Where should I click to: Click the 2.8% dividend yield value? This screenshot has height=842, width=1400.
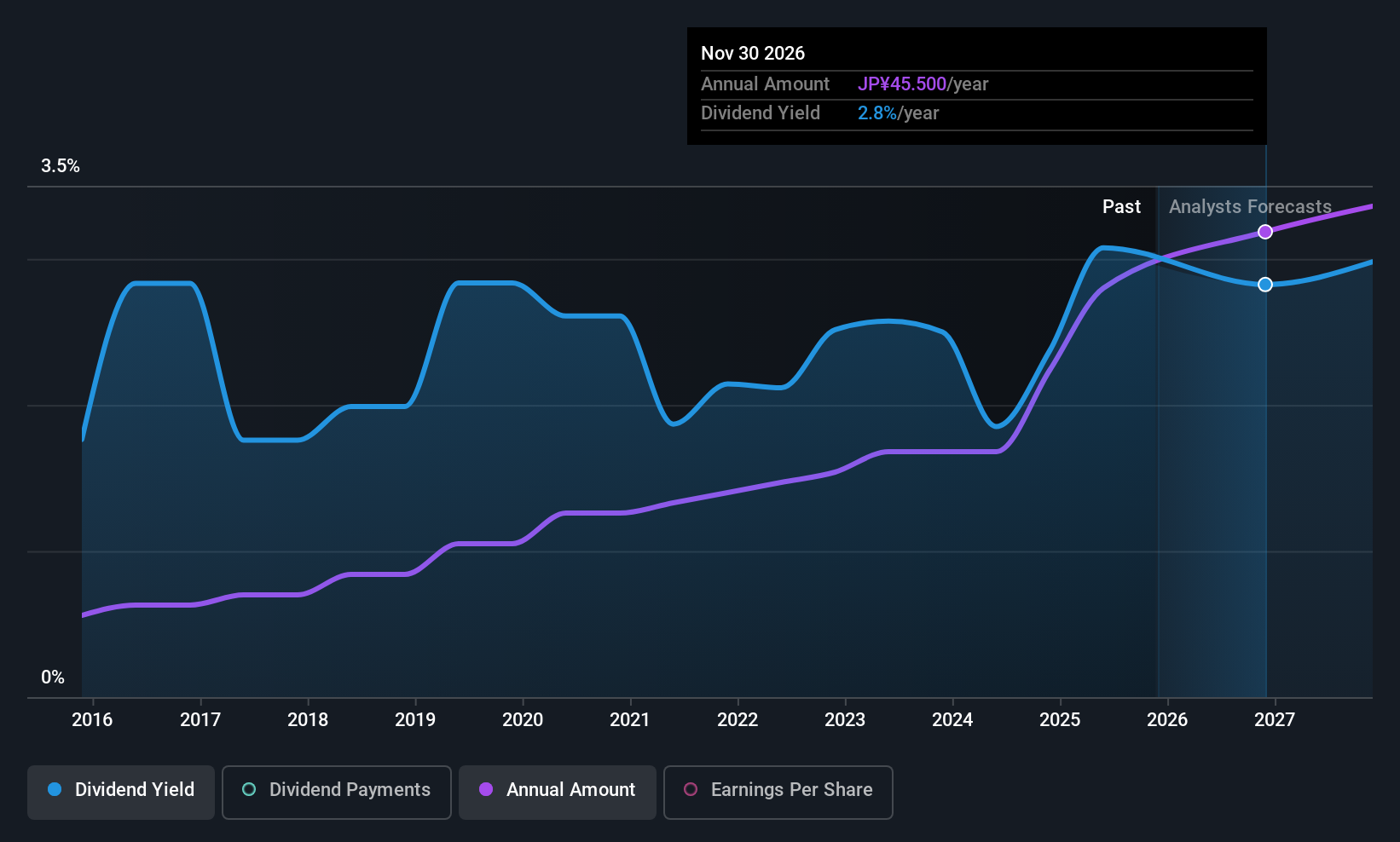tap(876, 113)
